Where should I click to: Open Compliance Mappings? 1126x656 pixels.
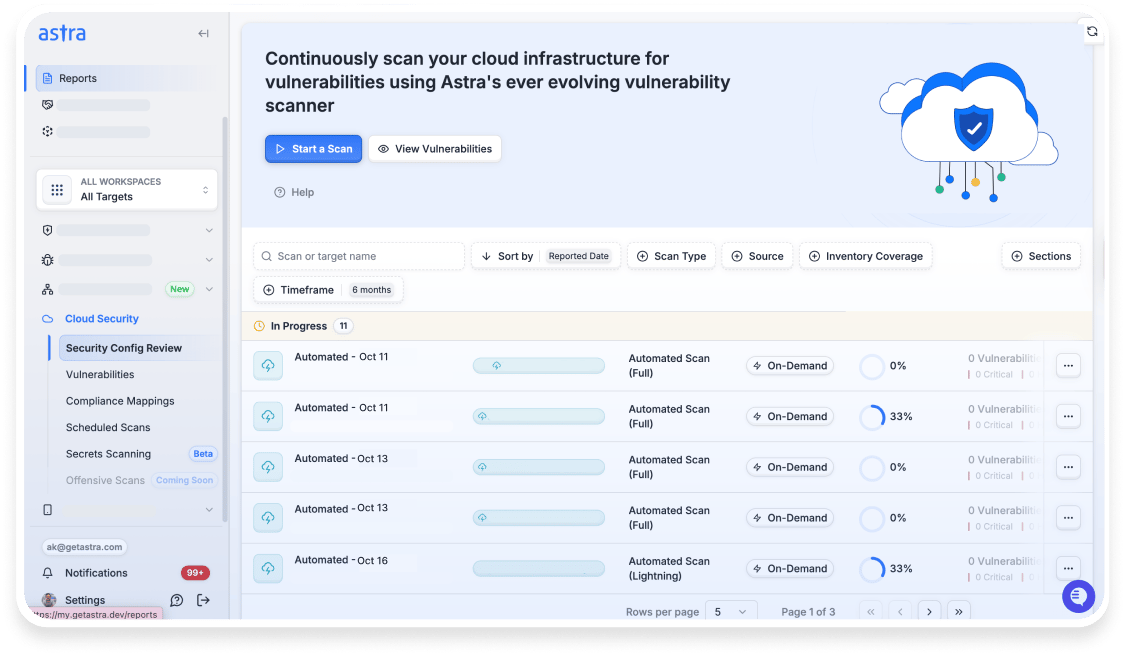pos(120,401)
